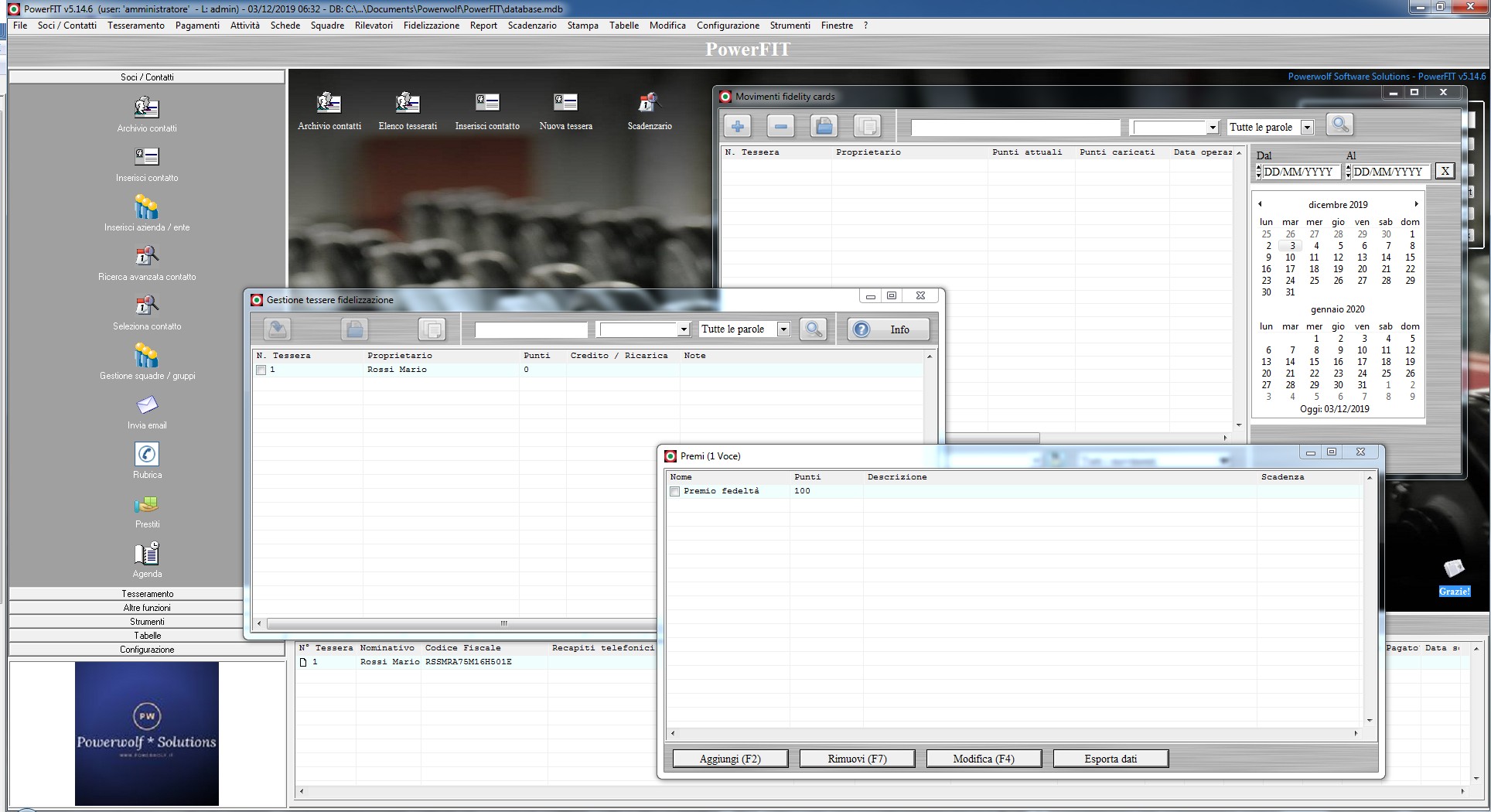This screenshot has width=1491, height=812.
Task: Click Modifica (F4) button
Action: (x=984, y=759)
